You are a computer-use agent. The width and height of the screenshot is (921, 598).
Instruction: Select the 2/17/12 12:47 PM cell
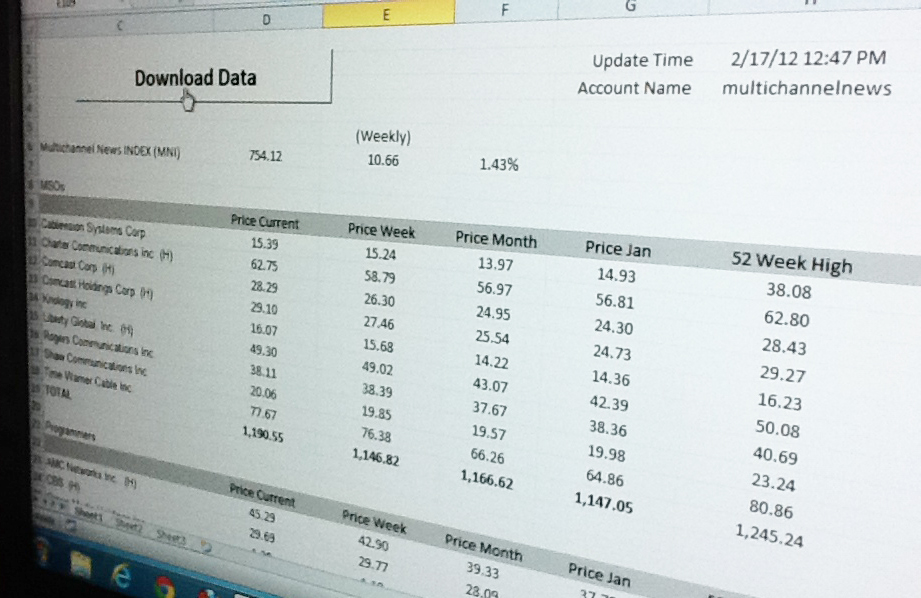tap(809, 58)
